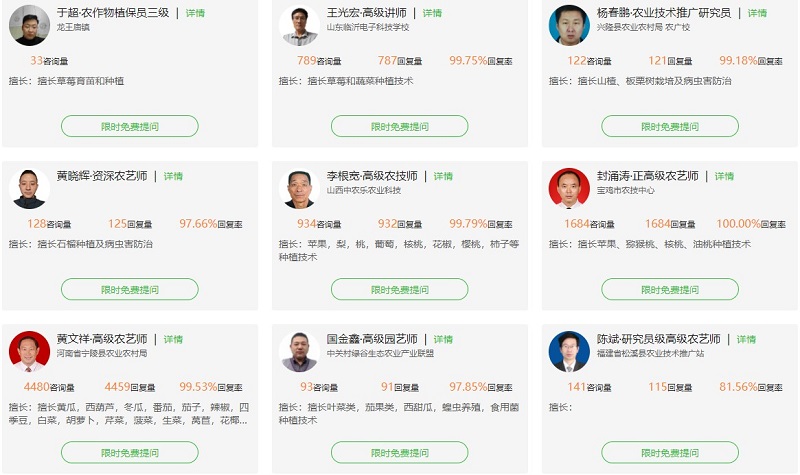Open 详情 link for 陈斌
800x475 pixels.
point(746,339)
